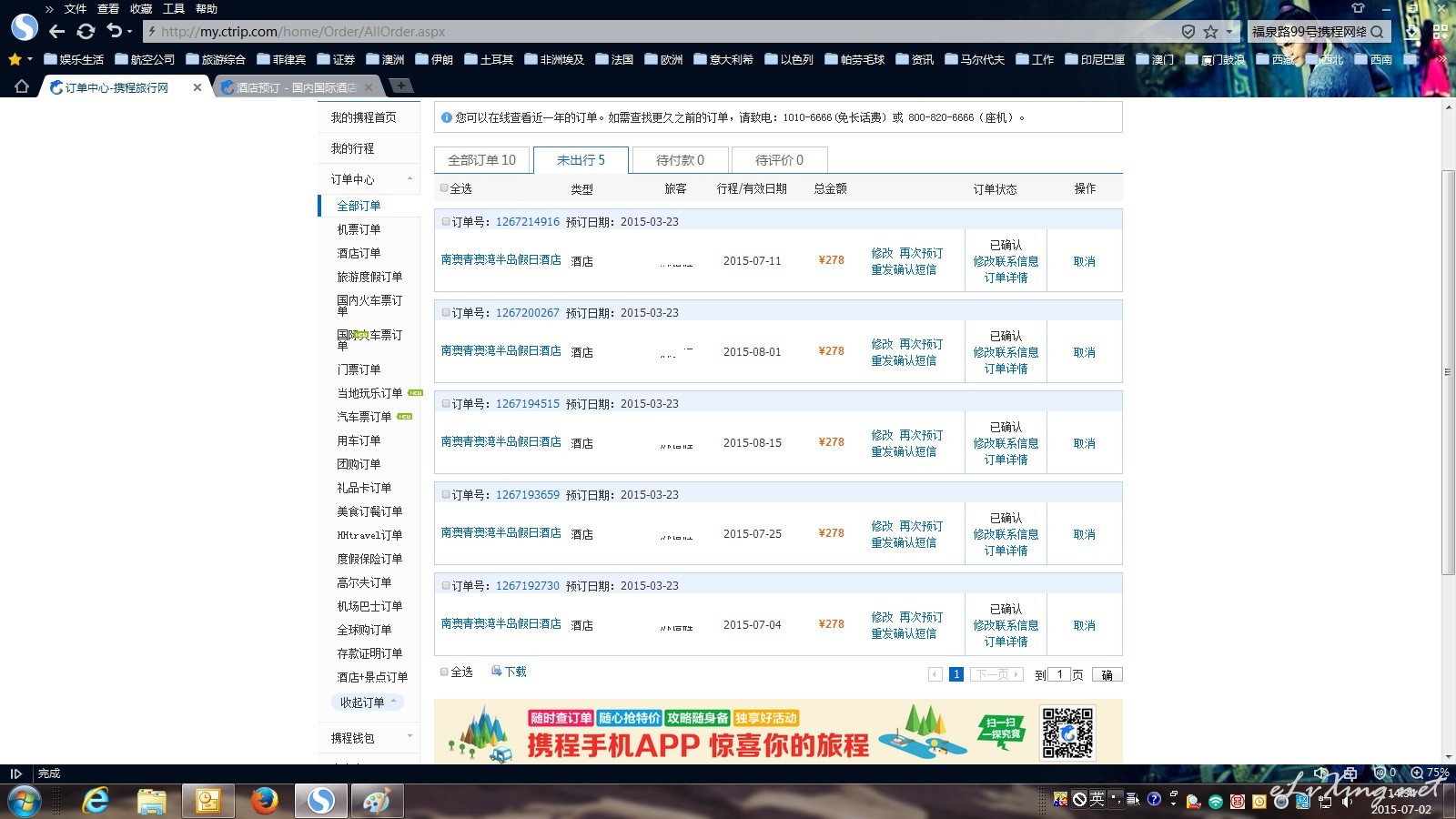Click the star icon in address bar
This screenshot has height=819, width=1456.
click(x=1210, y=31)
